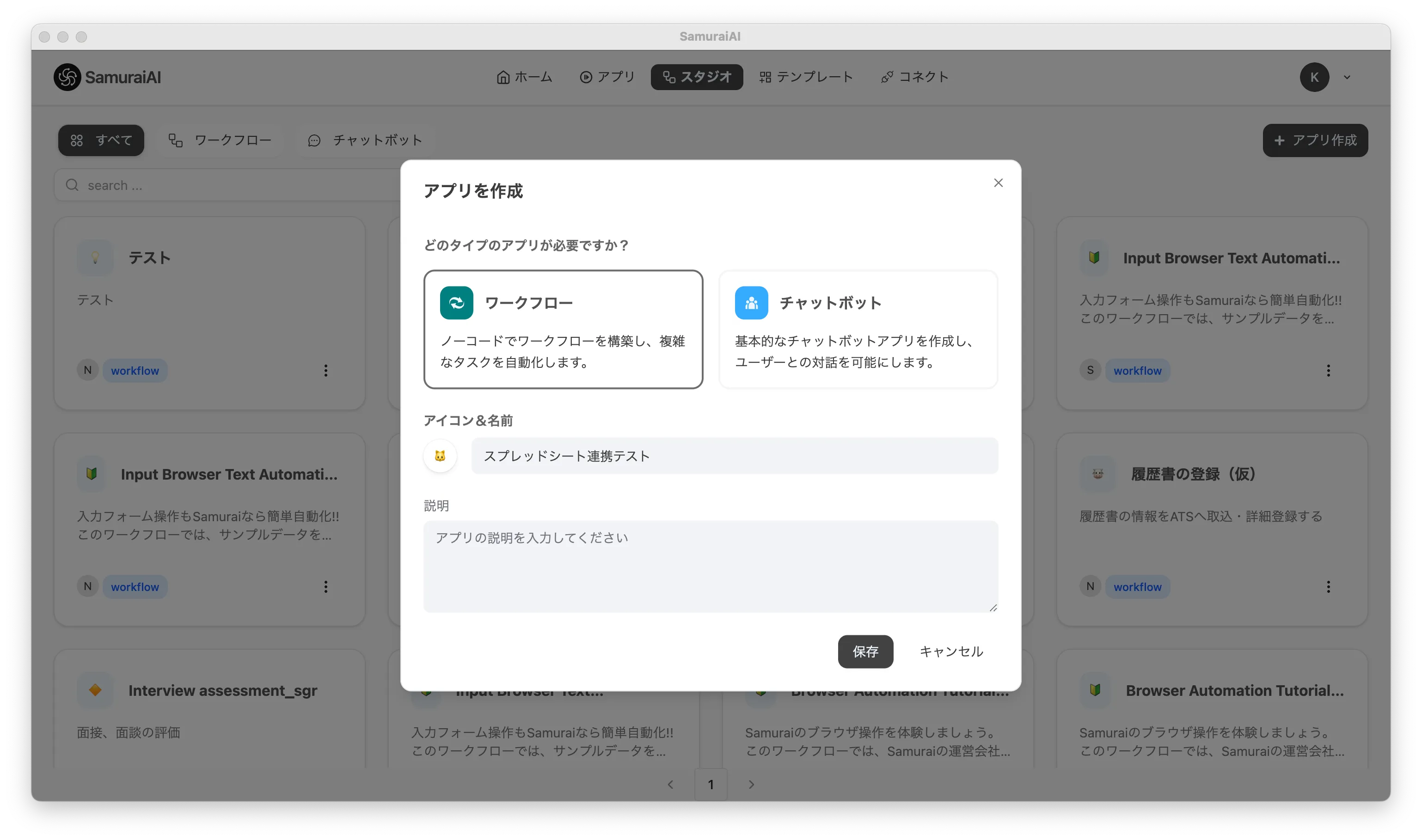
Task: Go to the previous page arrow
Action: [x=670, y=784]
